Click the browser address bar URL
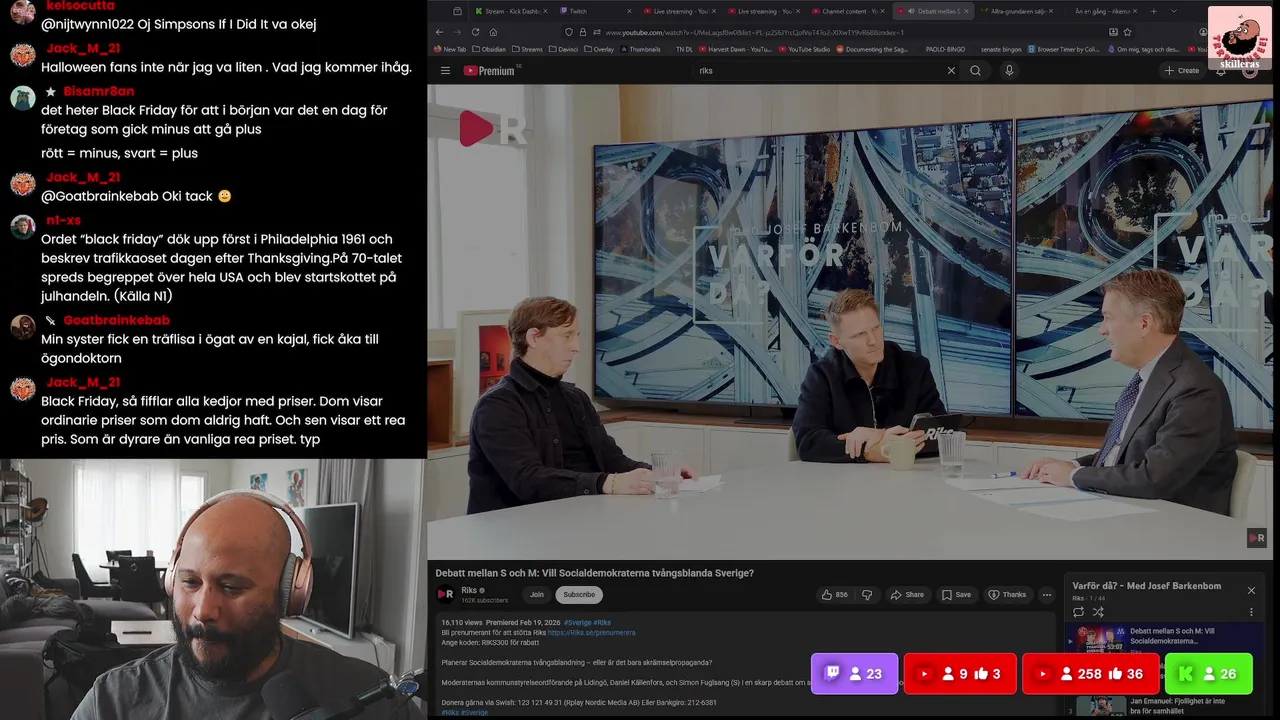The image size is (1280, 720). [755, 32]
